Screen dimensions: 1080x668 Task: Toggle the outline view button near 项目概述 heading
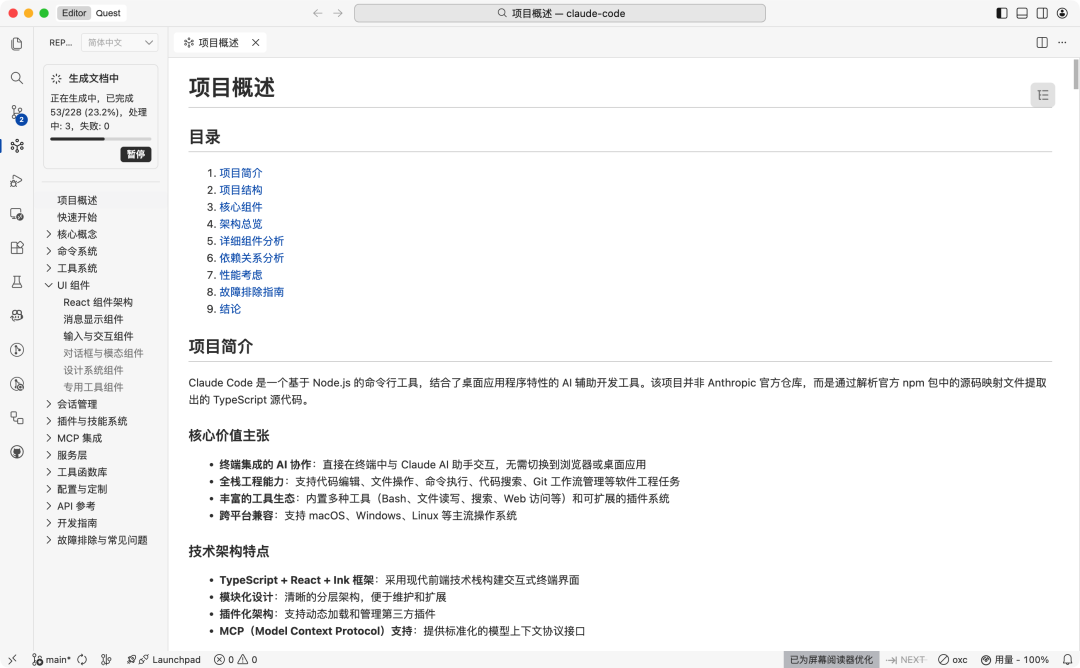(1043, 94)
